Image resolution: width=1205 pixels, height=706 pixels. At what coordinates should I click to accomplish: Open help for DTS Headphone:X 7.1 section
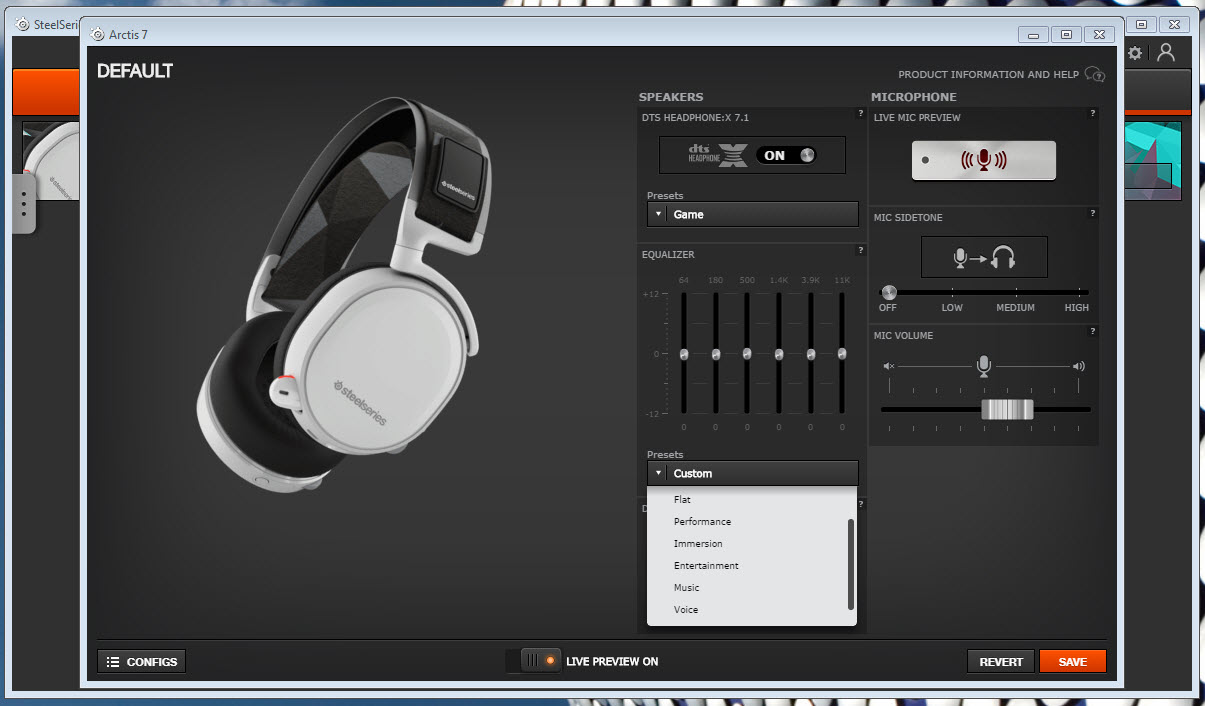860,113
